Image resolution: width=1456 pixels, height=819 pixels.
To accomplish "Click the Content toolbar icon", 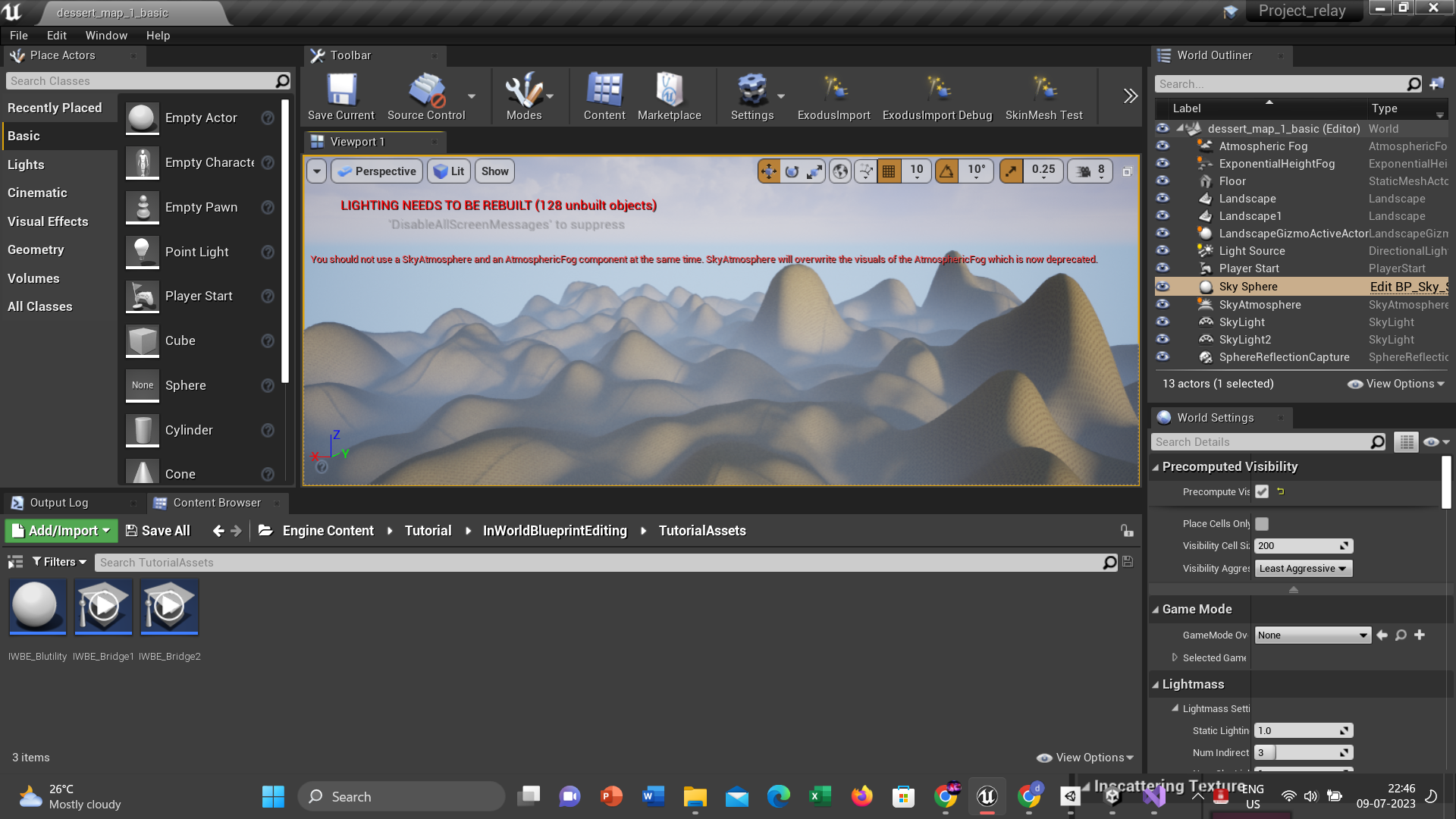I will (x=604, y=96).
